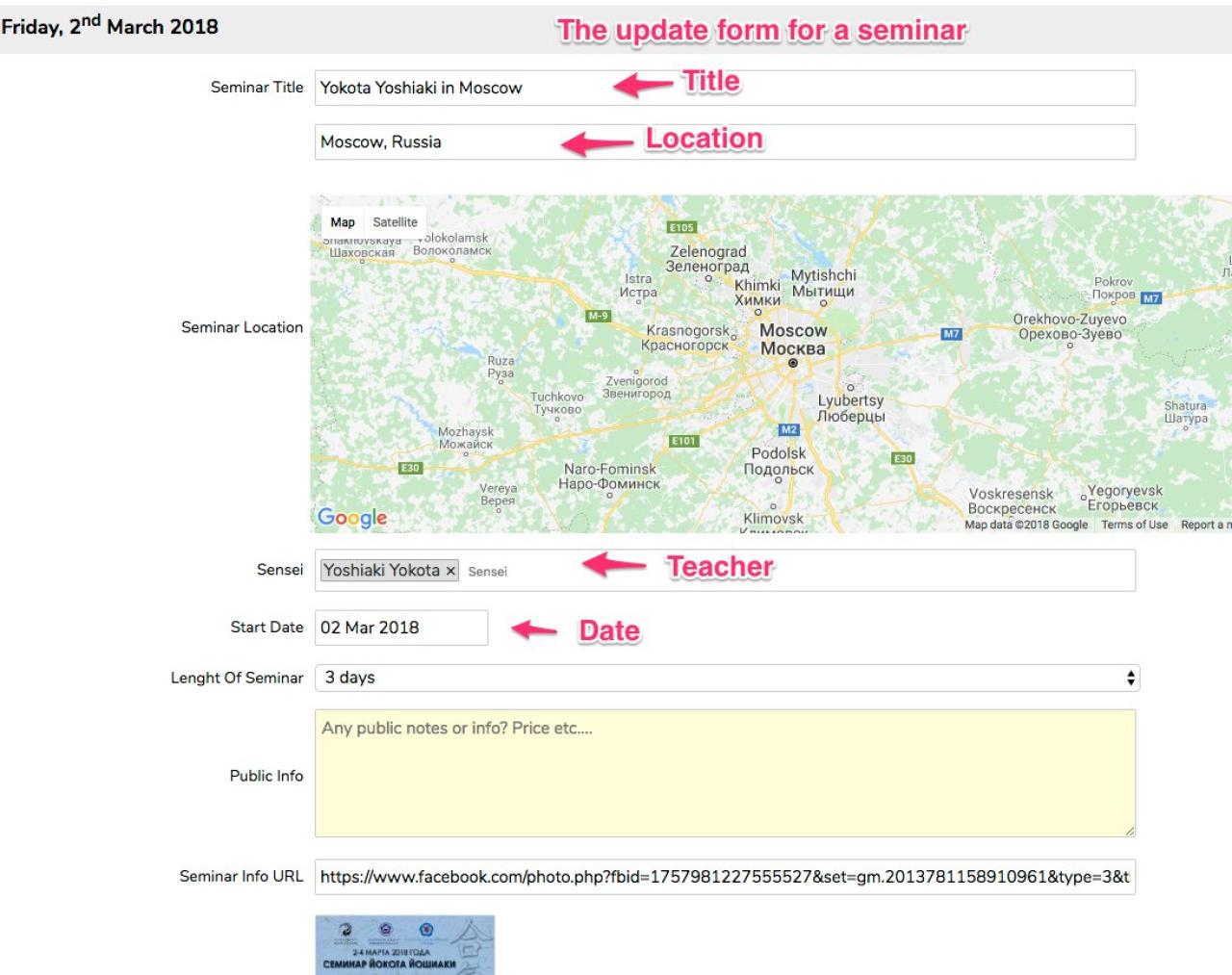The image size is (1232, 975).
Task: Click the E105 route badge on map
Action: pos(681,227)
